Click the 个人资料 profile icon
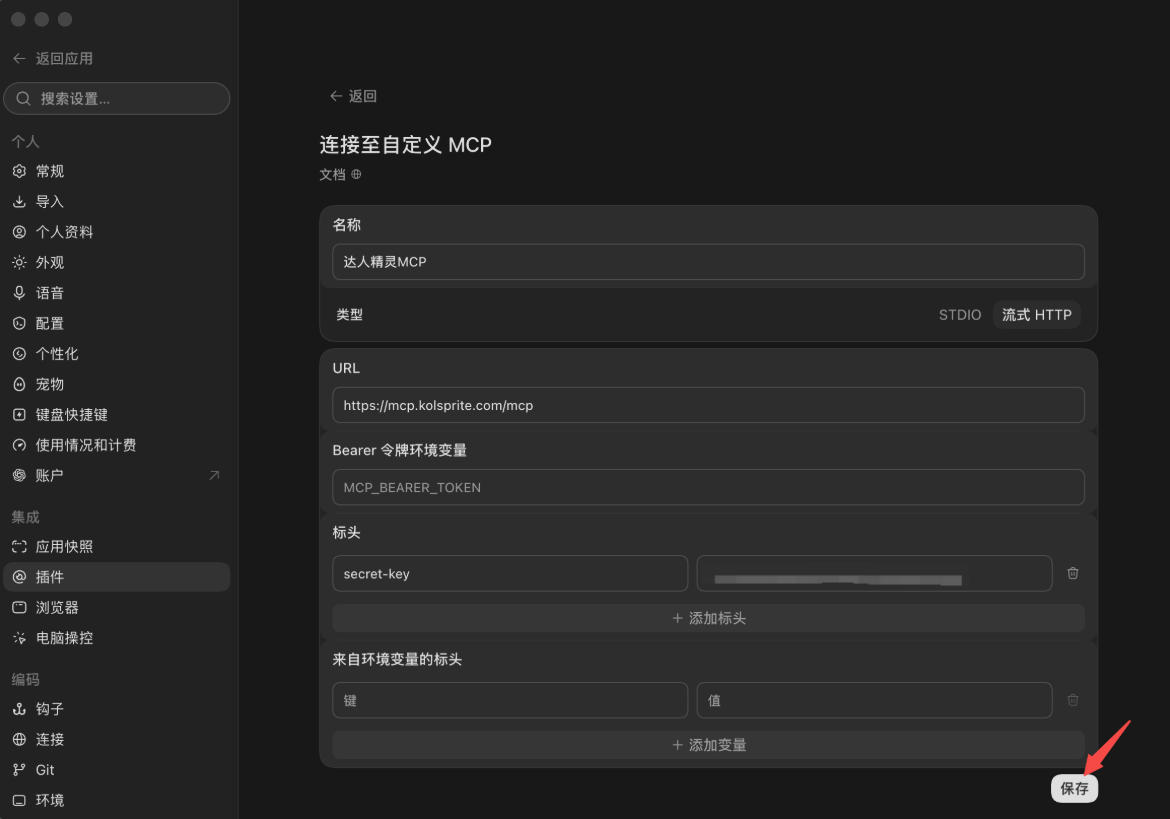Viewport: 1170px width, 819px height. (x=19, y=232)
